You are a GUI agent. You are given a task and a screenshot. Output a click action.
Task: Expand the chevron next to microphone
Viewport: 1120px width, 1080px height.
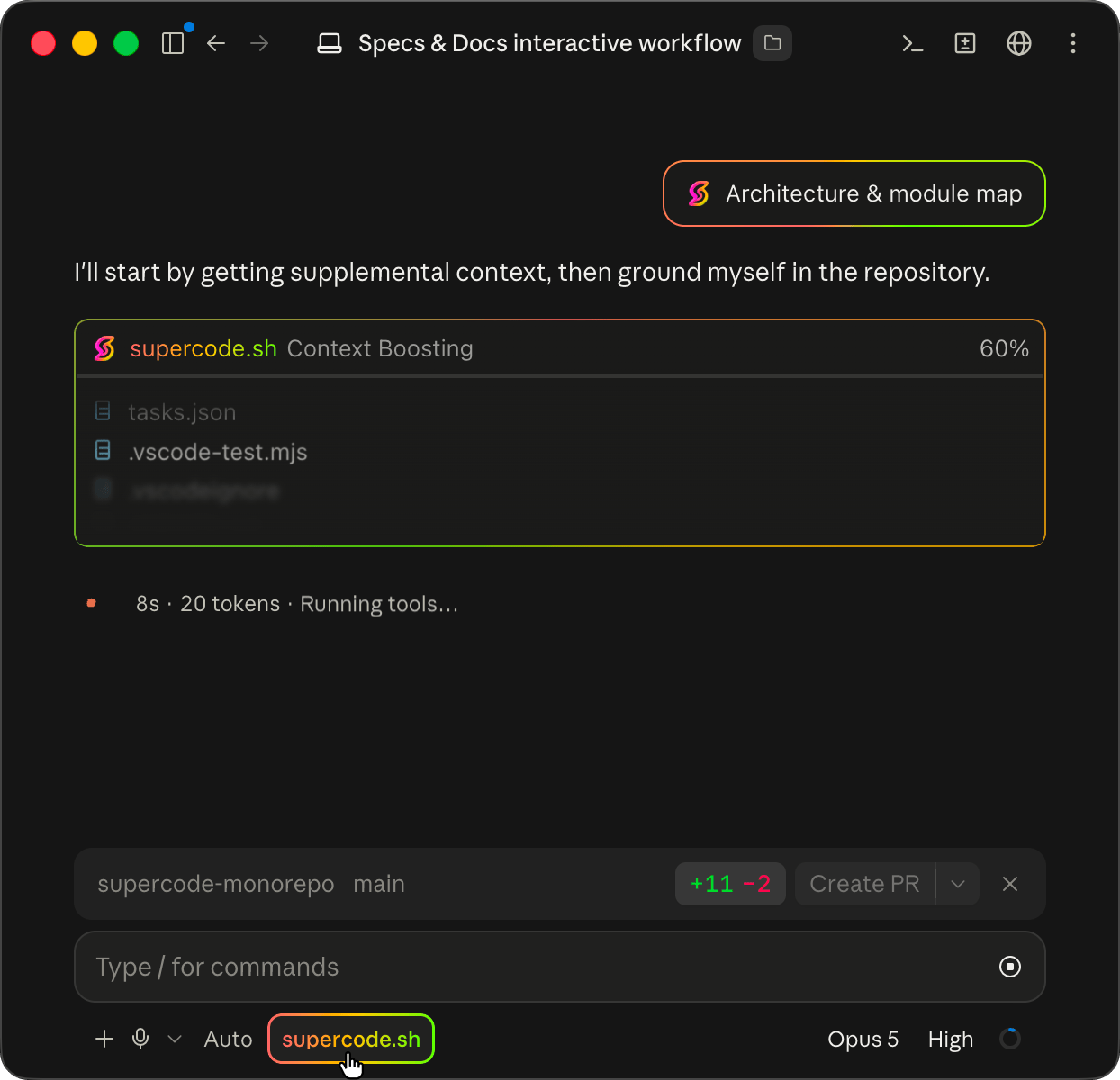pyautogui.click(x=175, y=1039)
